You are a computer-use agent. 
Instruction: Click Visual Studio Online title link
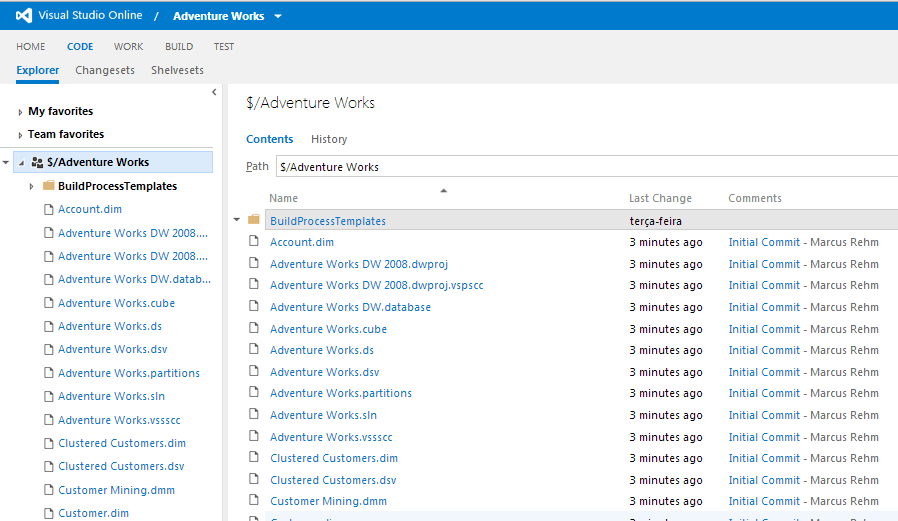tap(90, 15)
